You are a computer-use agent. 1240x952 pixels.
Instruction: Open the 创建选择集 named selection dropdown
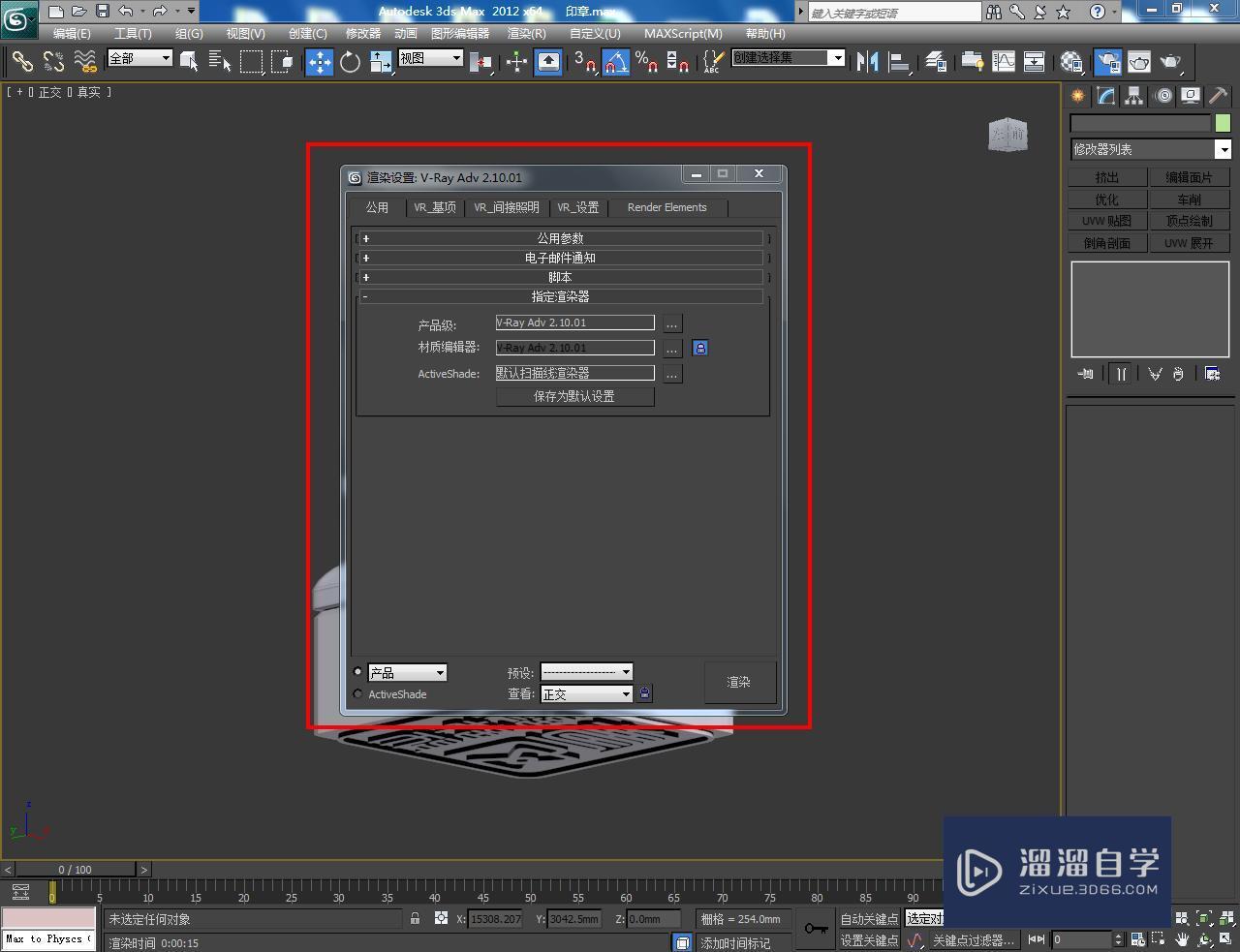click(x=788, y=58)
